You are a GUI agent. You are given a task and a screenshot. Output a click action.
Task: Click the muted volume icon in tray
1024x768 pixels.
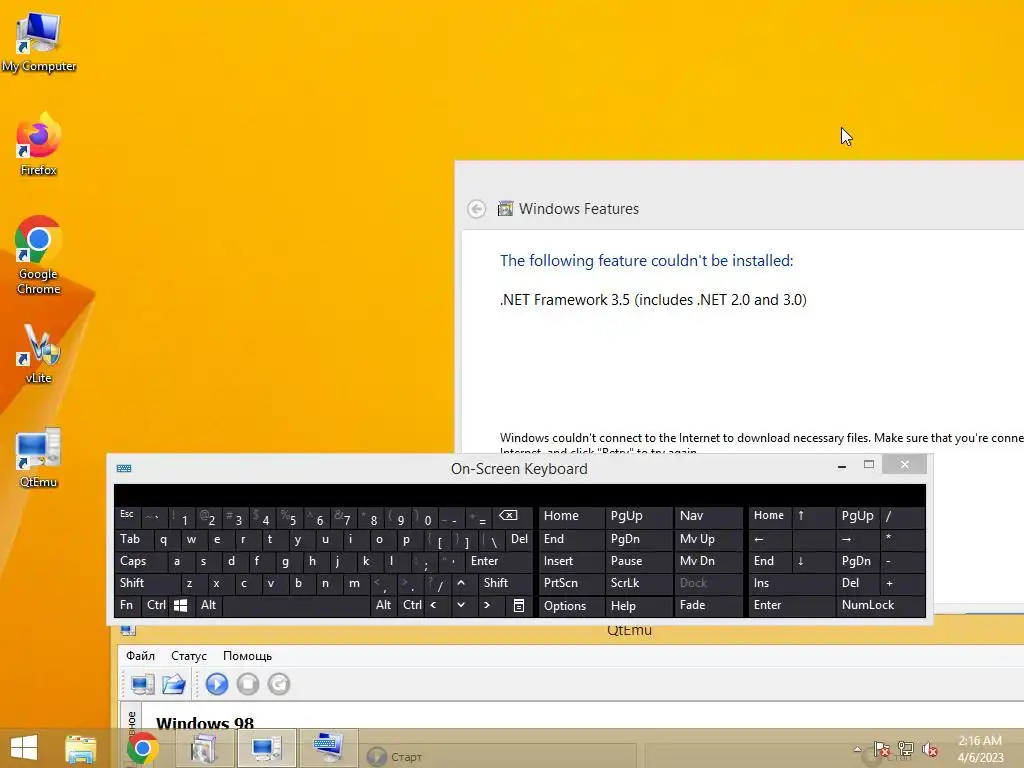[x=930, y=750]
